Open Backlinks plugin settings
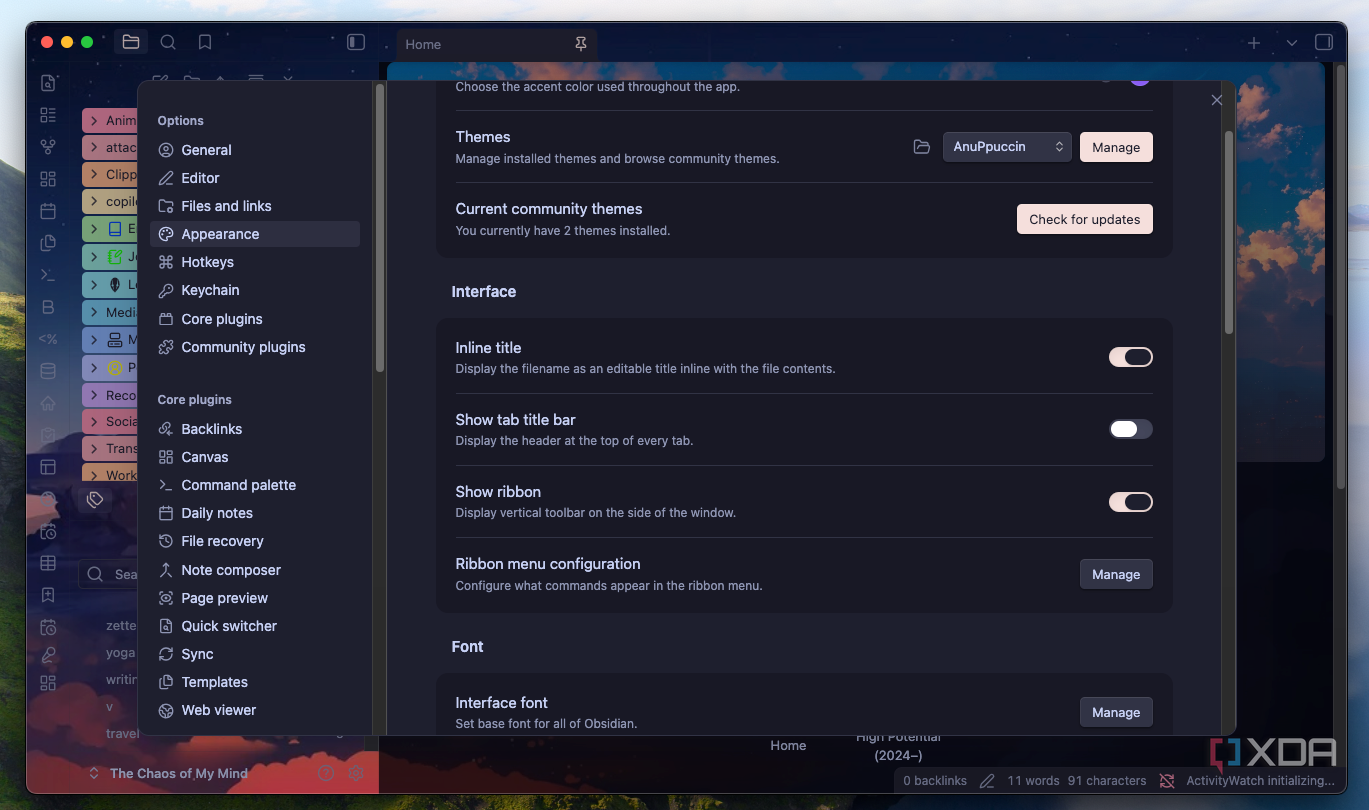 255,429
